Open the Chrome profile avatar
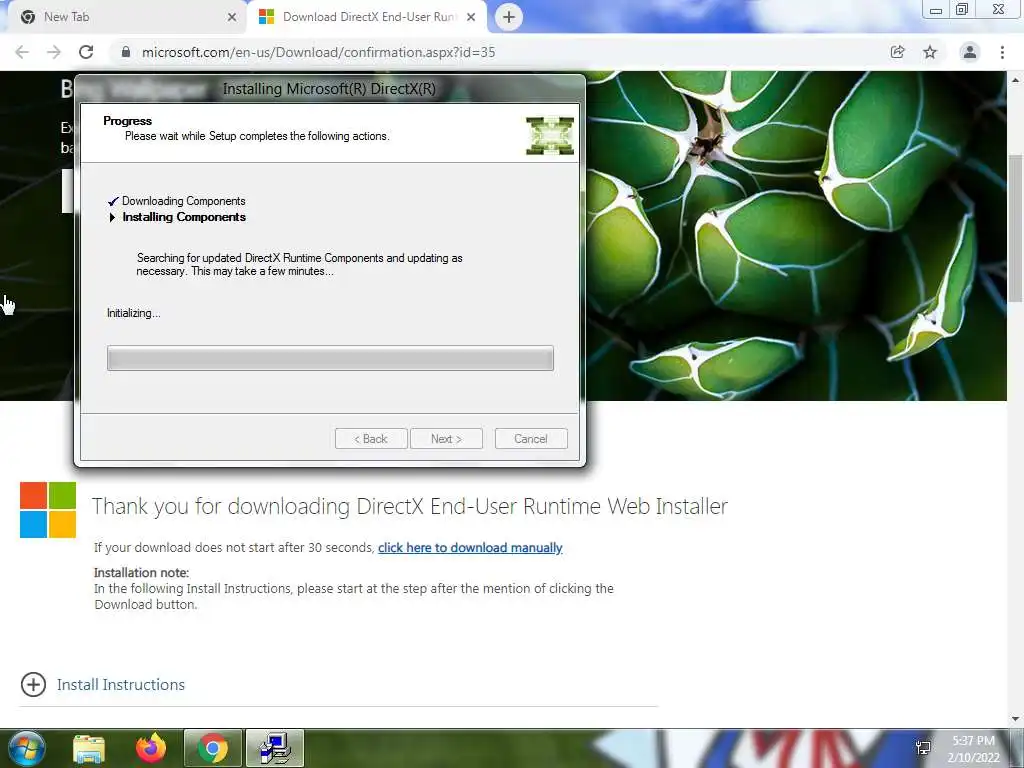The width and height of the screenshot is (1024, 768). coord(970,52)
